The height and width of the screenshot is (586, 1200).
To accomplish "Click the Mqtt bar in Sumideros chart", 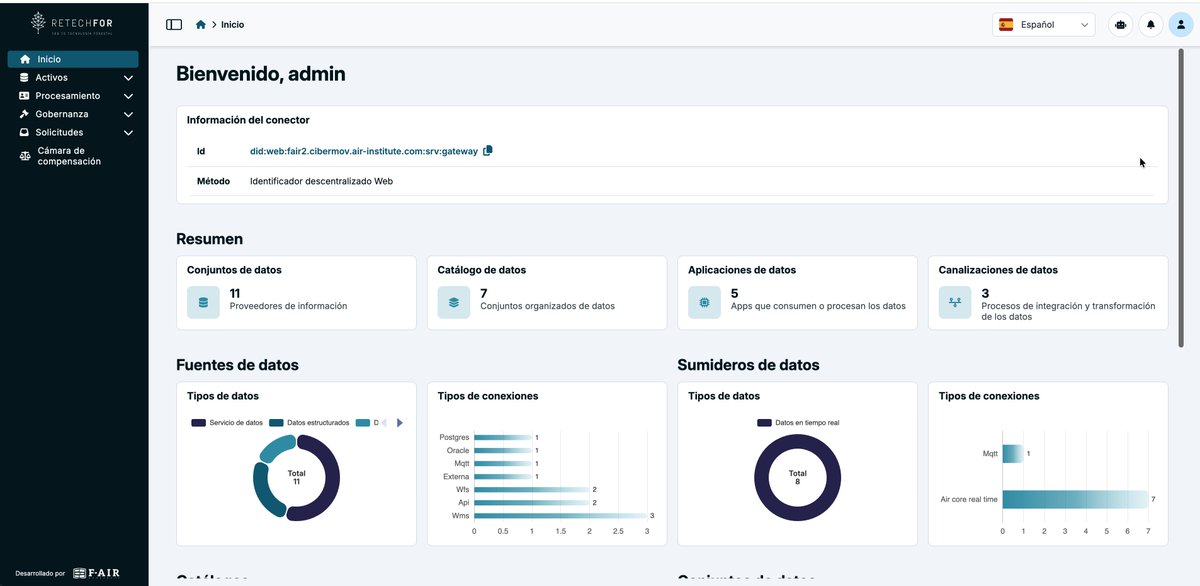I will pos(1013,454).
